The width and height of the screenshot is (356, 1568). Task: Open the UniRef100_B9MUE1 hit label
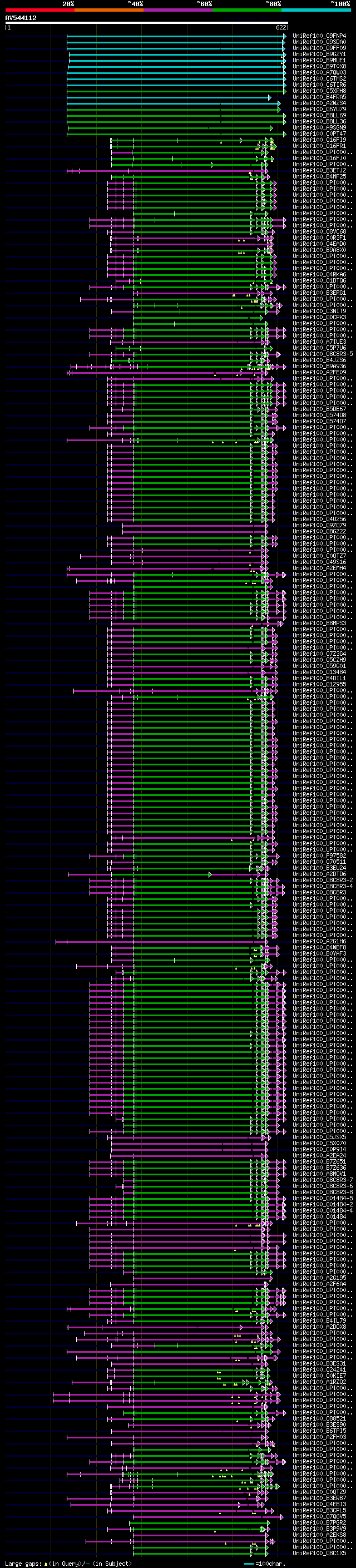(x=319, y=60)
